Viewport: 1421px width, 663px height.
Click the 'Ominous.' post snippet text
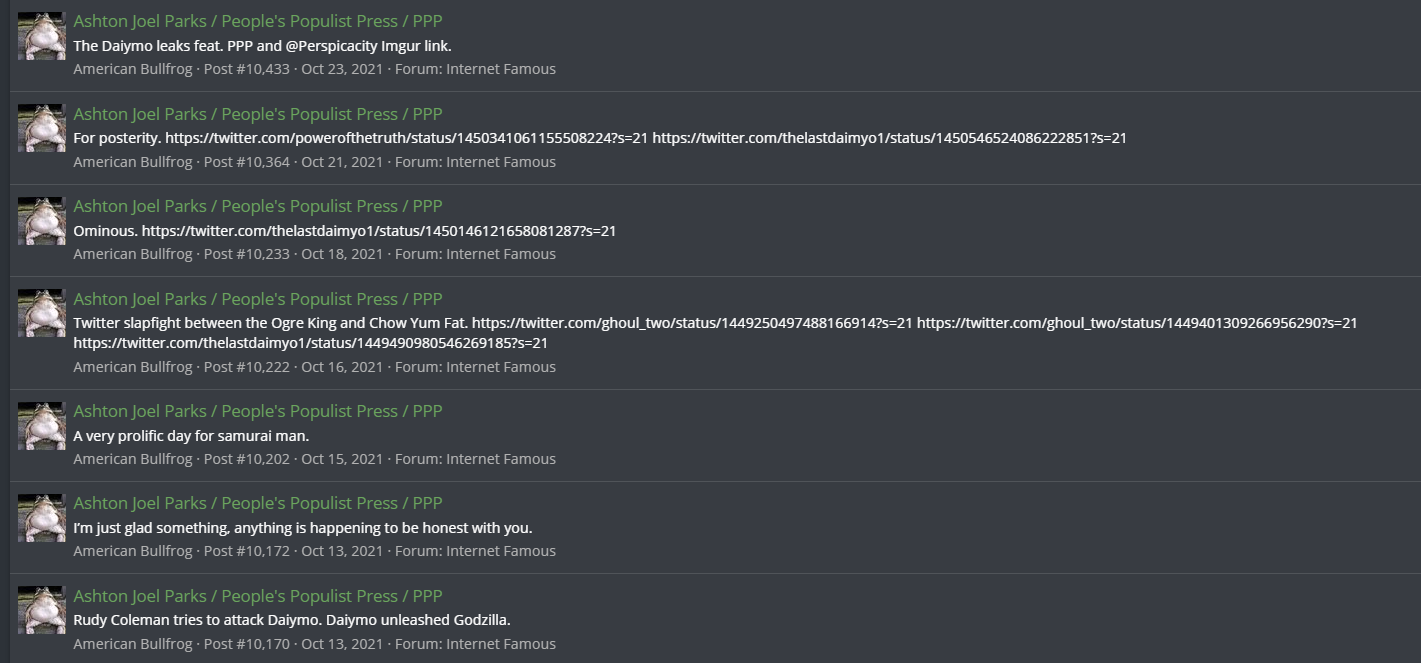pos(345,231)
